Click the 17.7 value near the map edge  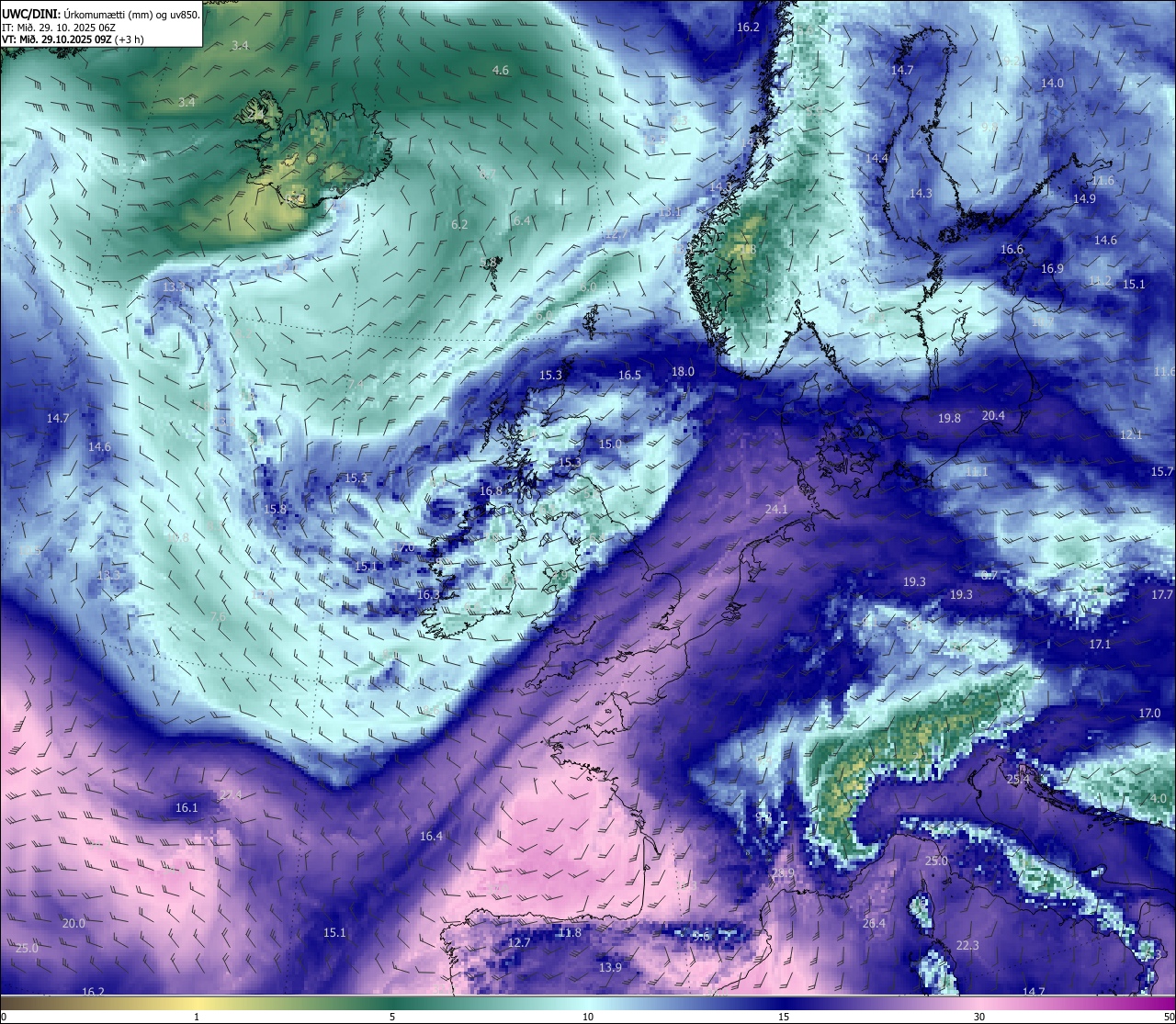(x=1162, y=595)
